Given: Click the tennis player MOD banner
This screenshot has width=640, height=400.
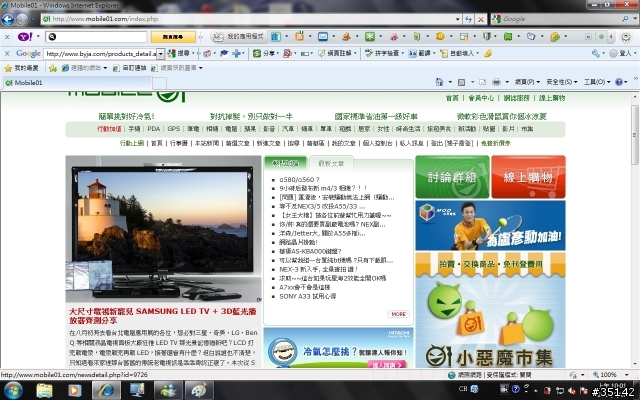Looking at the screenshot, I should click(x=490, y=225).
